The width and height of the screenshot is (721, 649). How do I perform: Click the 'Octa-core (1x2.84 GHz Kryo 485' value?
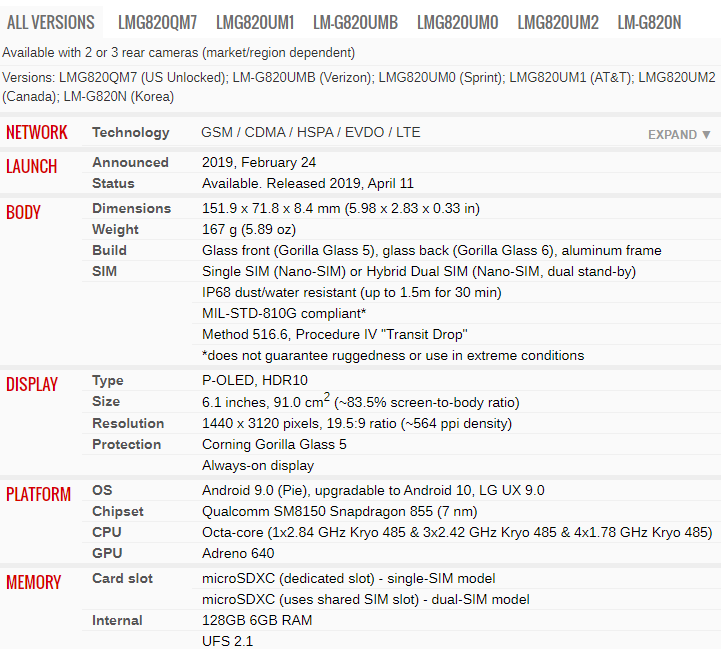point(457,533)
